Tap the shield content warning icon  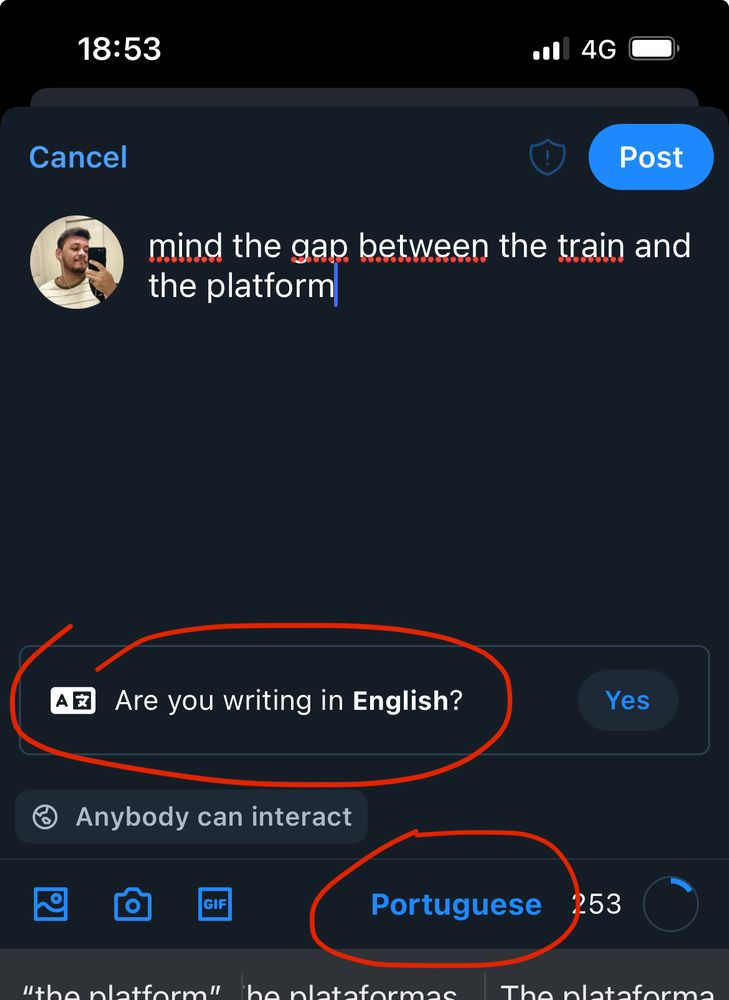[547, 157]
